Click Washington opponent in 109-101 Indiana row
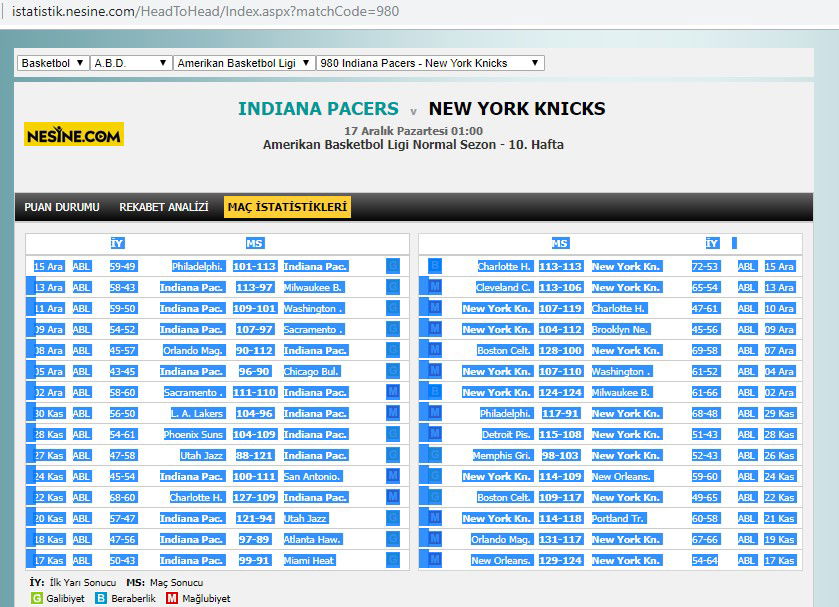Screen dimensions: 839x607 click(x=314, y=308)
